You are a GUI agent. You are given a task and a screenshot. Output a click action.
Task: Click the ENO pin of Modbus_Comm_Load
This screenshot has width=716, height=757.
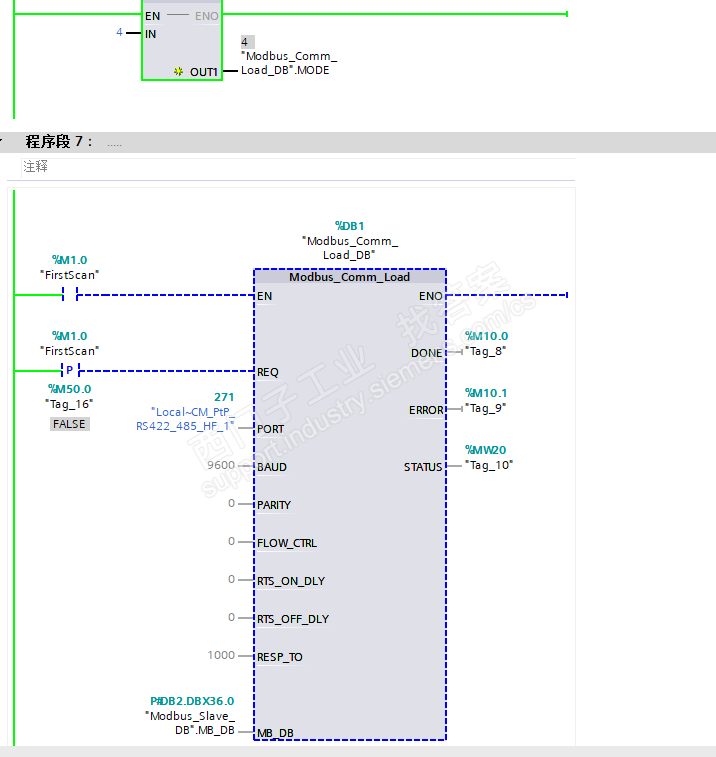(431, 296)
